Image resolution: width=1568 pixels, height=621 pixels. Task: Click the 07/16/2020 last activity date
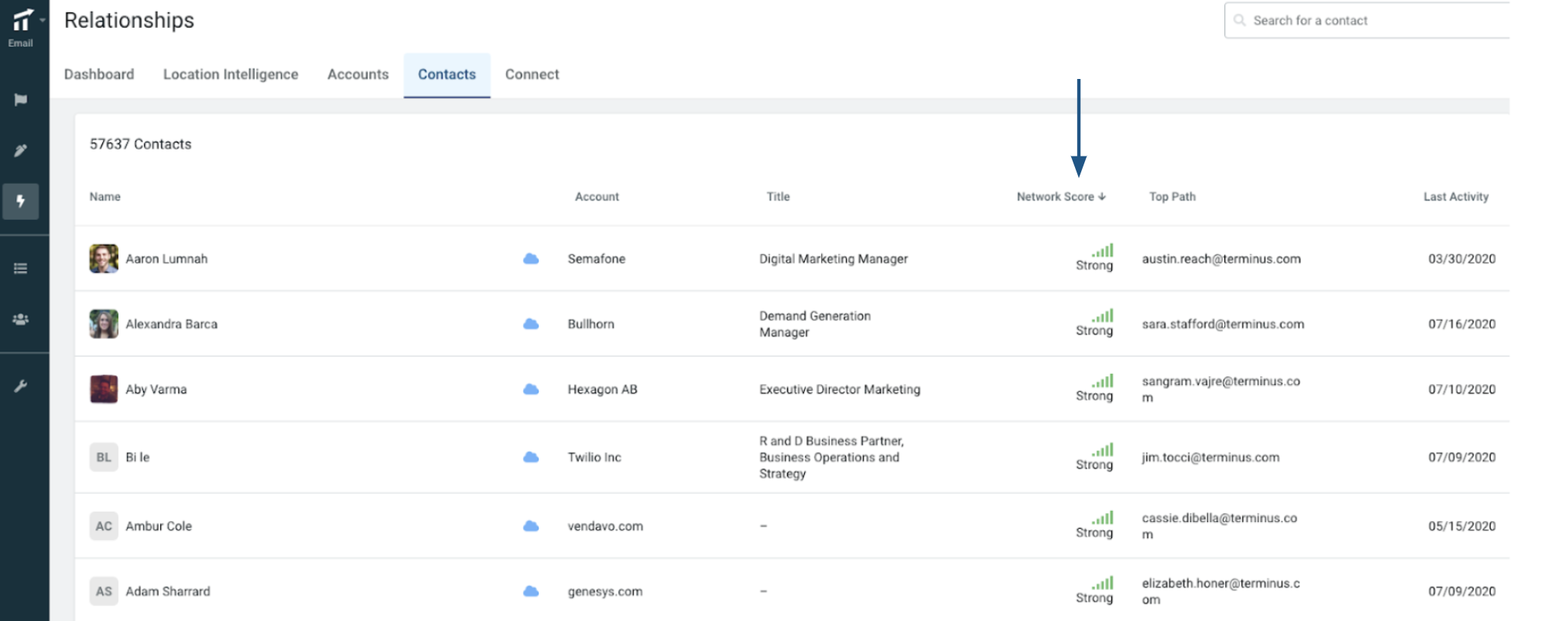tap(1461, 324)
